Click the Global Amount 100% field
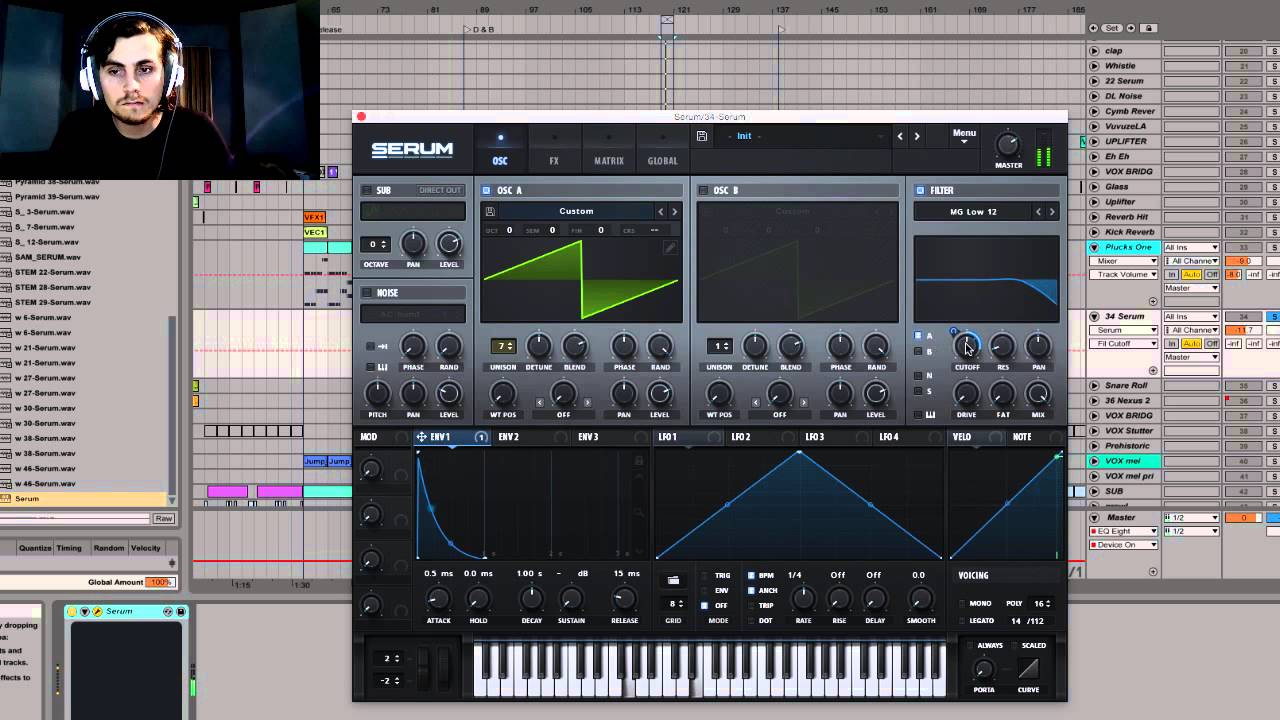Image resolution: width=1280 pixels, height=720 pixels. pos(160,582)
